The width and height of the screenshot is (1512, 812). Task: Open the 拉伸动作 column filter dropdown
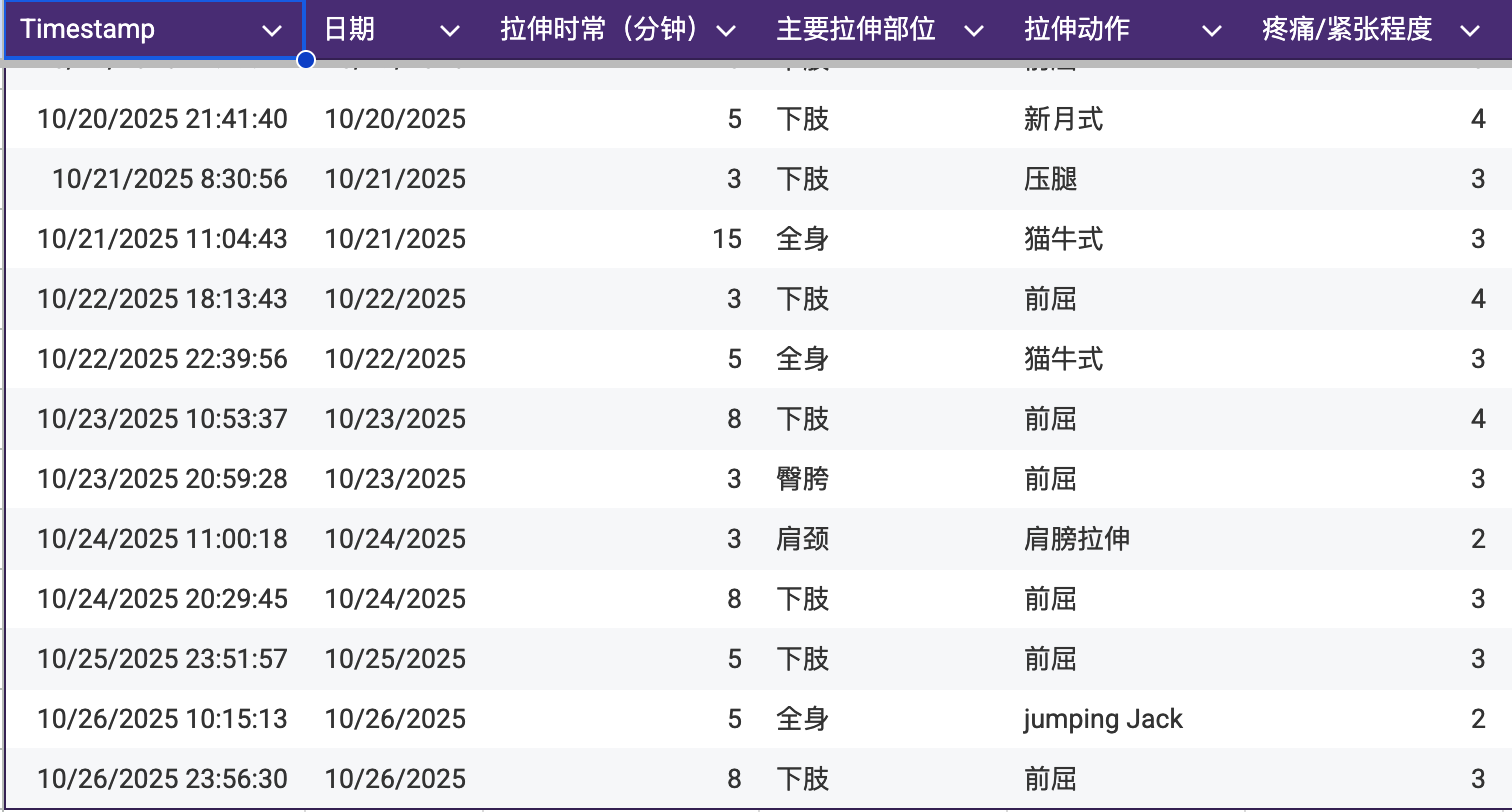(x=1211, y=31)
